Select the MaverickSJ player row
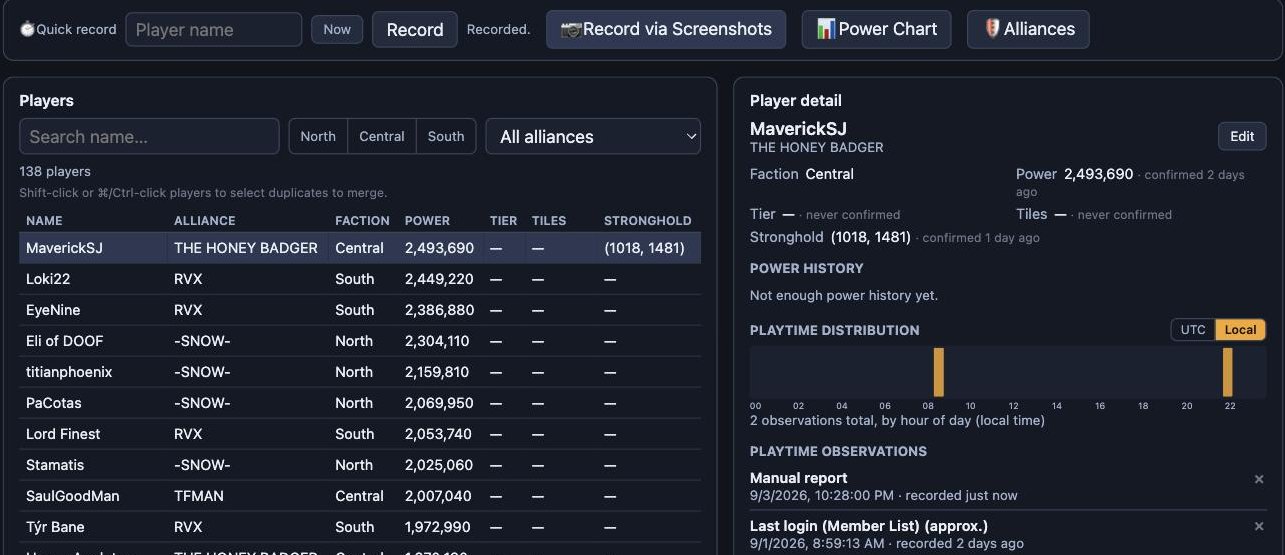The width and height of the screenshot is (1285, 555). [360, 248]
